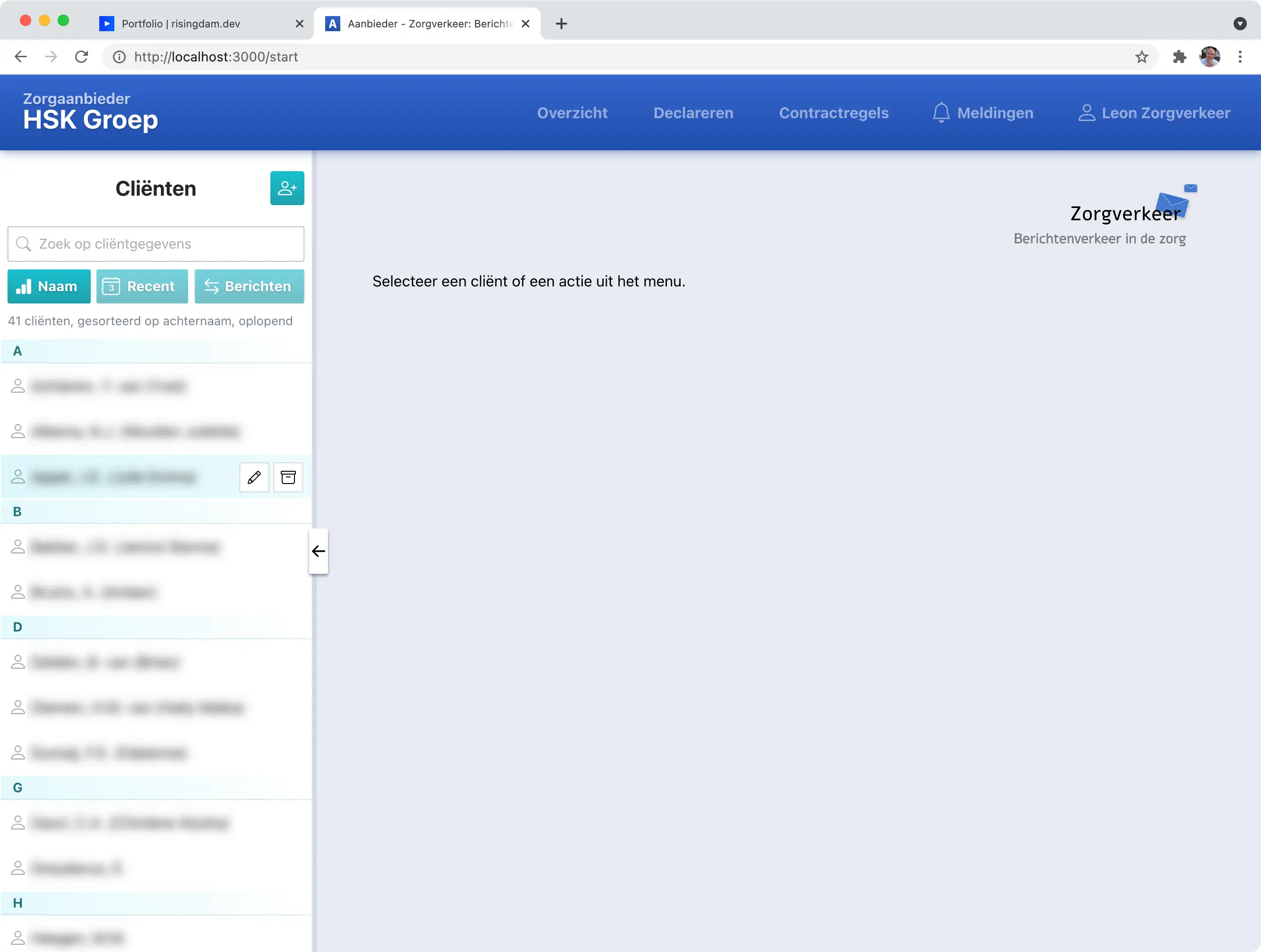
Task: Focus the client search field
Action: point(155,244)
